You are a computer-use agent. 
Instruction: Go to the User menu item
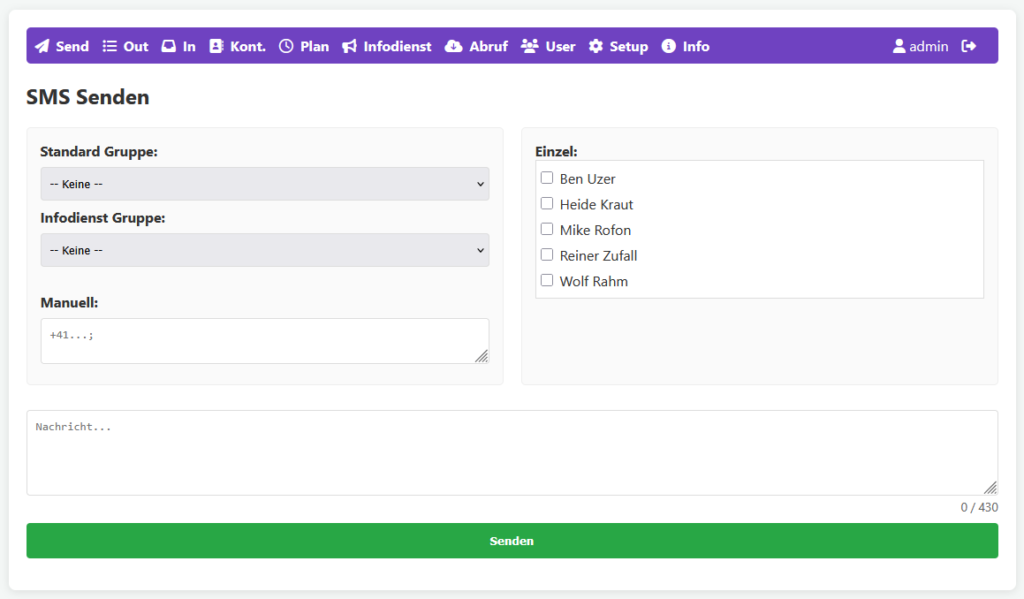point(548,46)
